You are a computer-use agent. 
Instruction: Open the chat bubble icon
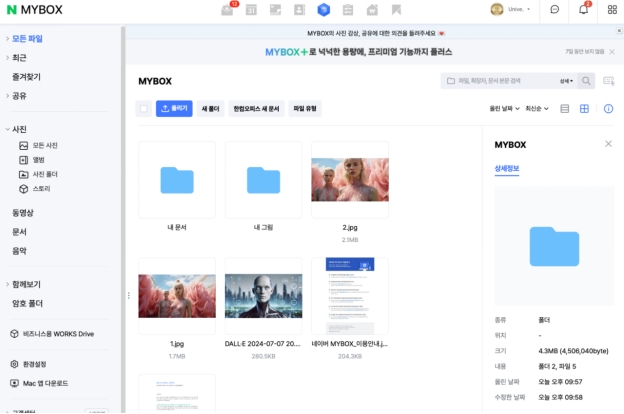click(554, 10)
